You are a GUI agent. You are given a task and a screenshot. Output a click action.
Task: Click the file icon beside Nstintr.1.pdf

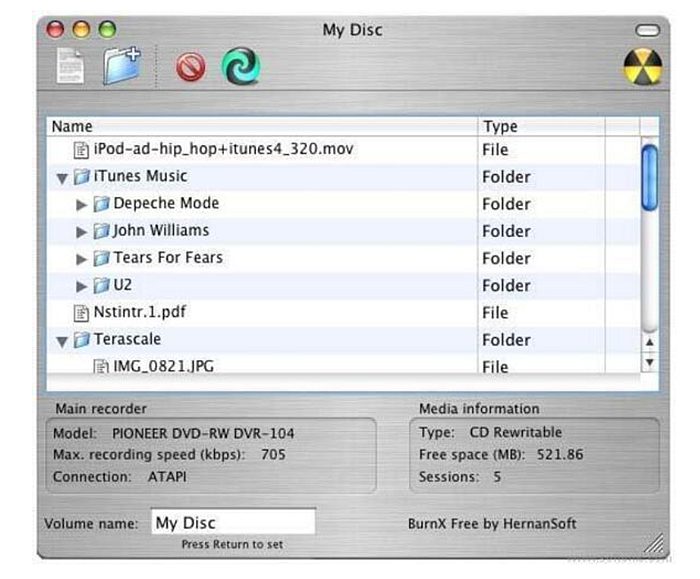[x=81, y=313]
